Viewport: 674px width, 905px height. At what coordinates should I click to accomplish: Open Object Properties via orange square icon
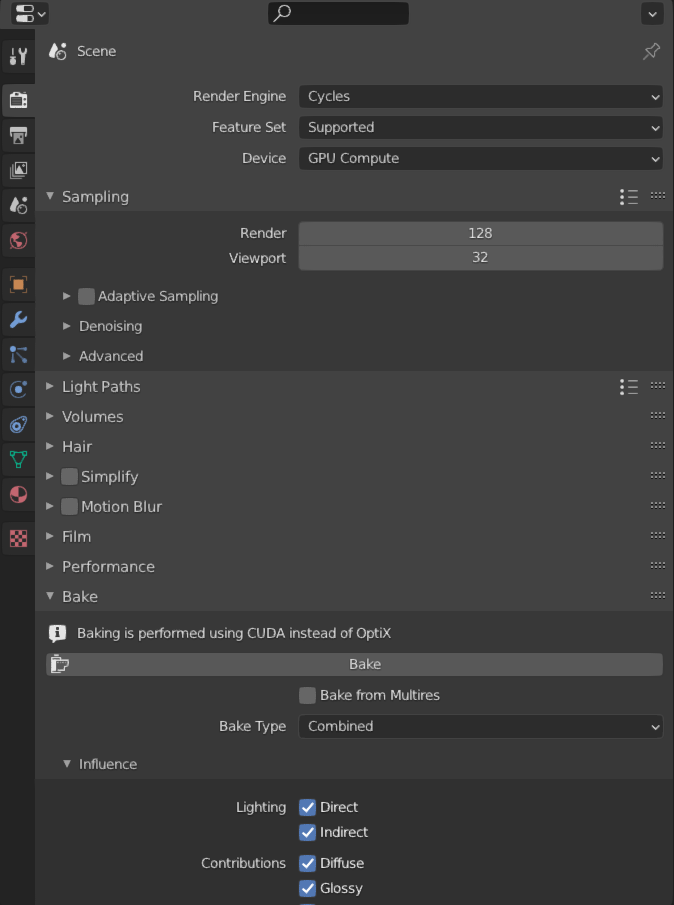pyautogui.click(x=18, y=285)
